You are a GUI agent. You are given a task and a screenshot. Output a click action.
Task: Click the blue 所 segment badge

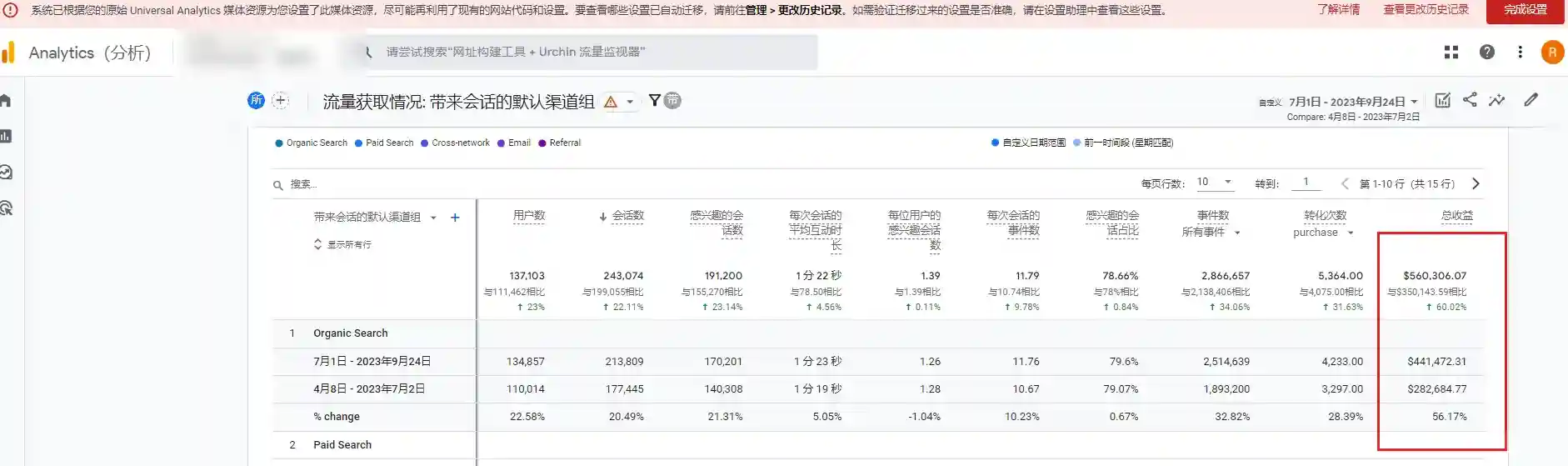tap(256, 101)
